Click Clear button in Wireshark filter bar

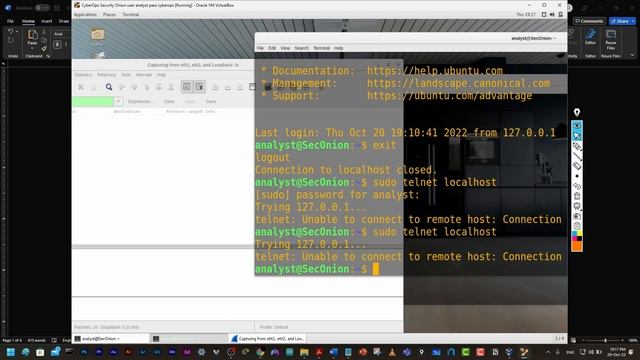(x=169, y=101)
